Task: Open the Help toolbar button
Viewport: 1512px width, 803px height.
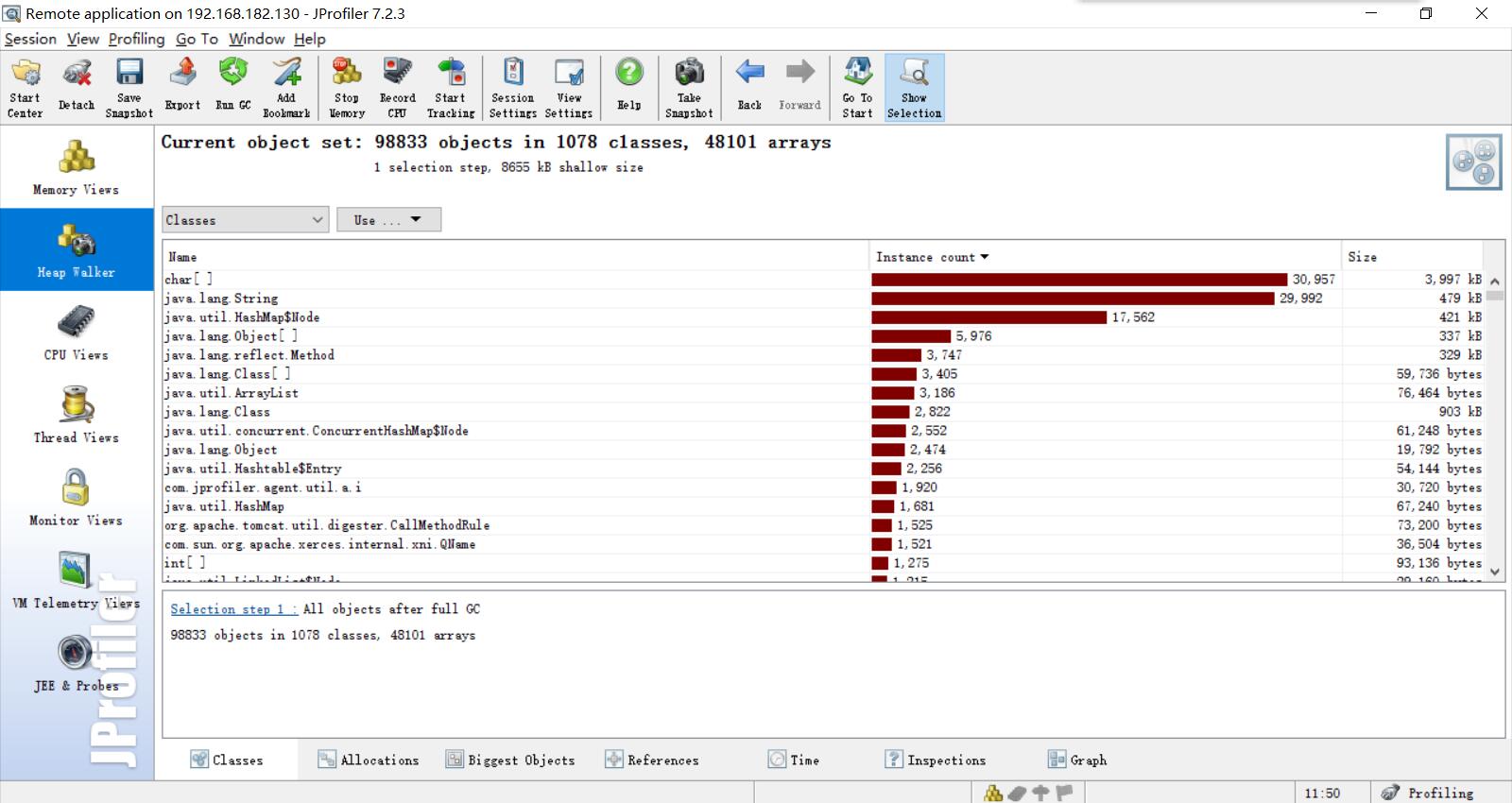Action: coord(629,88)
